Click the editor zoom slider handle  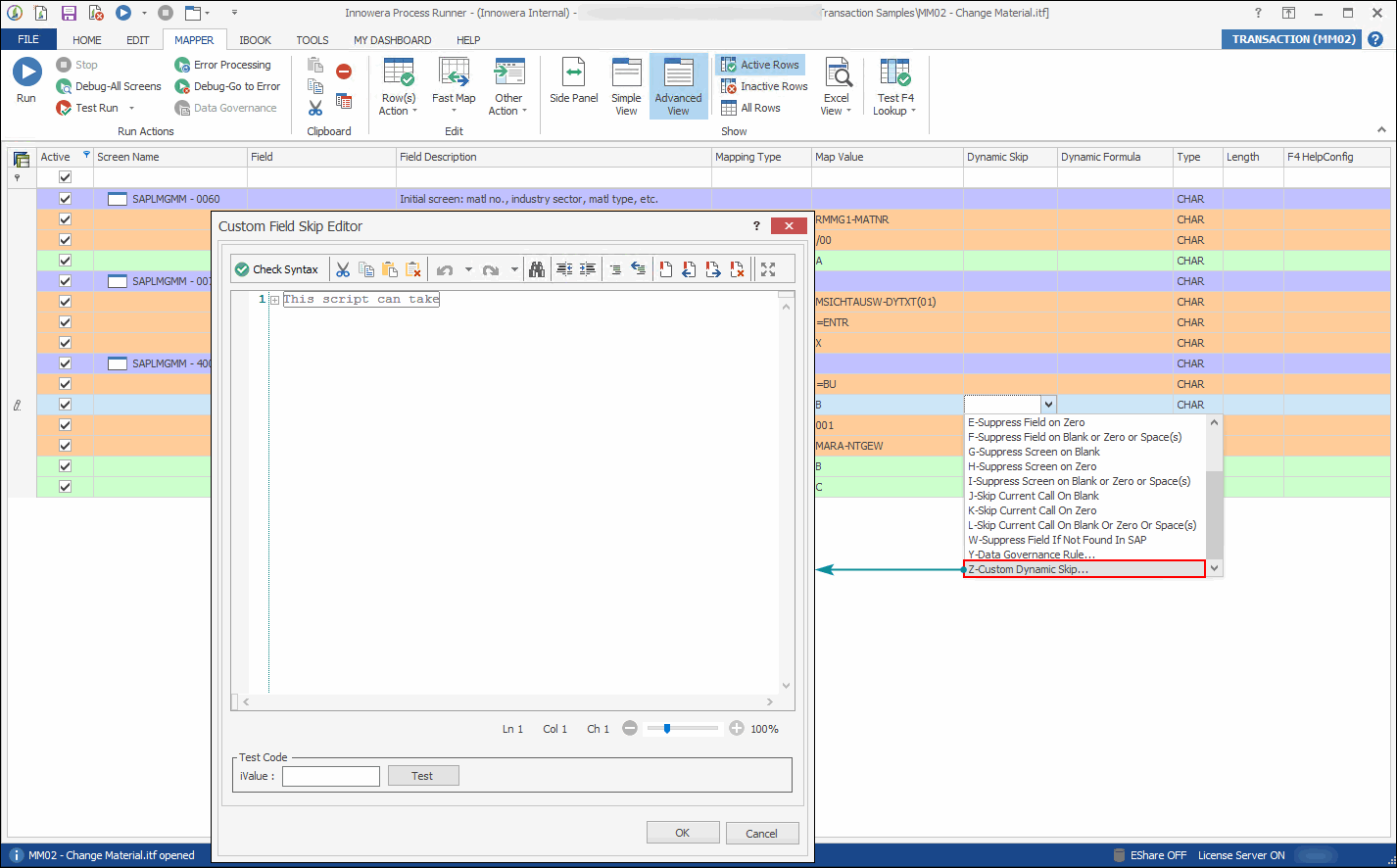[667, 729]
